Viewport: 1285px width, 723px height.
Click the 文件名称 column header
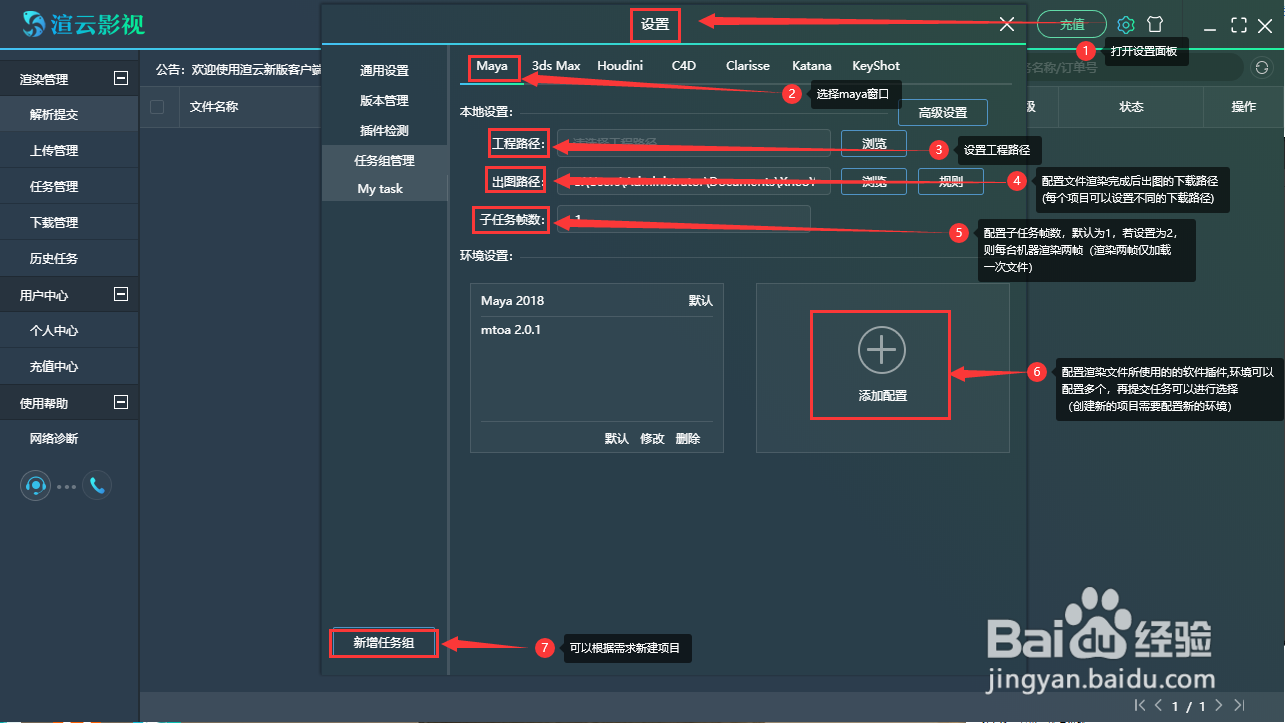click(214, 107)
